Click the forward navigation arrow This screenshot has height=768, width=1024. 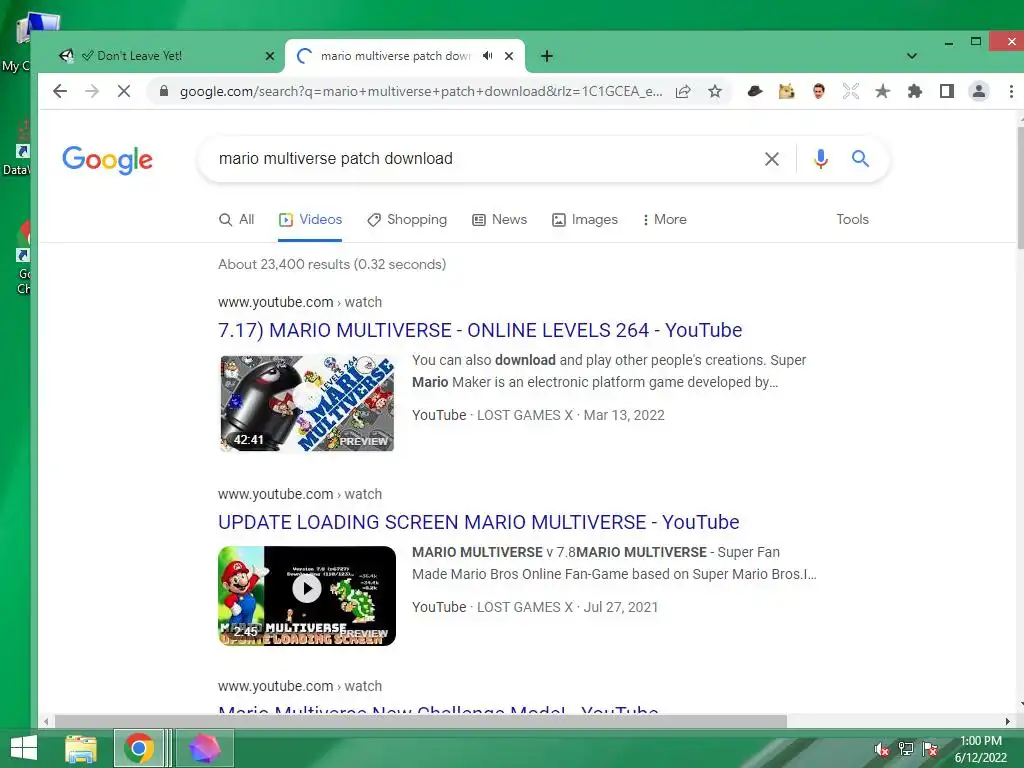click(x=92, y=91)
